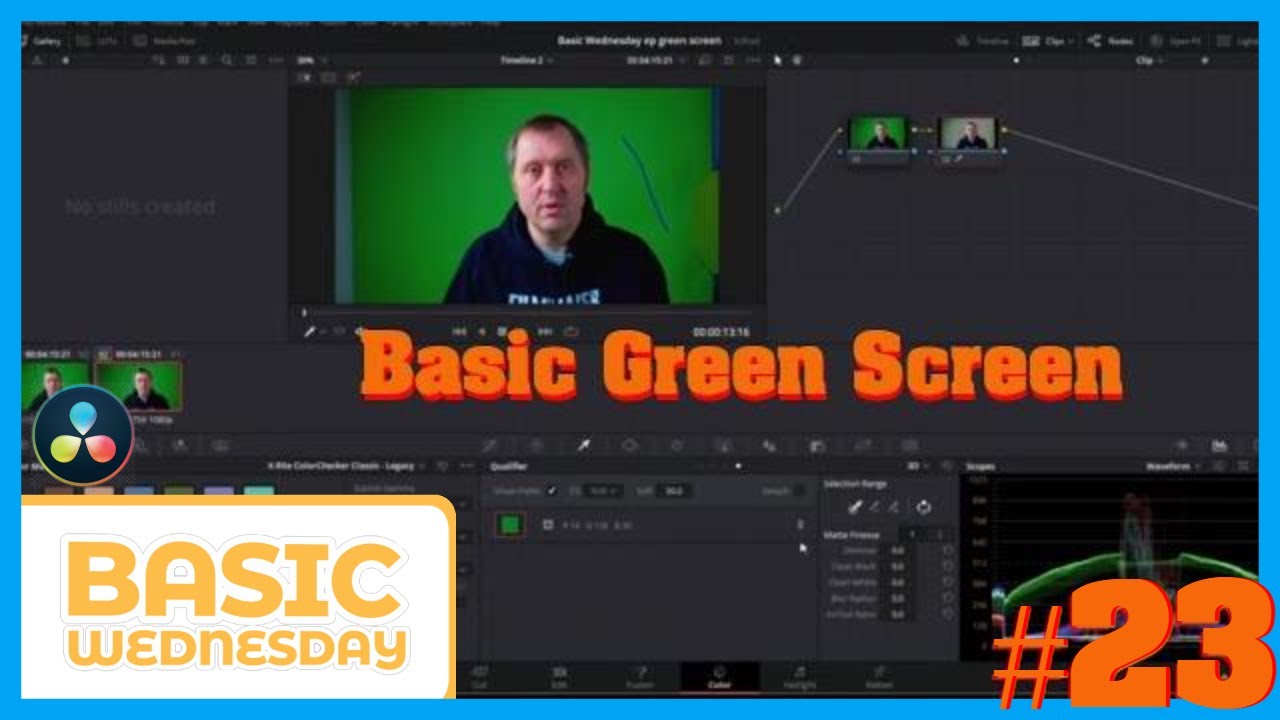Click the search icon in Gallery toolbar
The image size is (1280, 720).
pyautogui.click(x=226, y=61)
